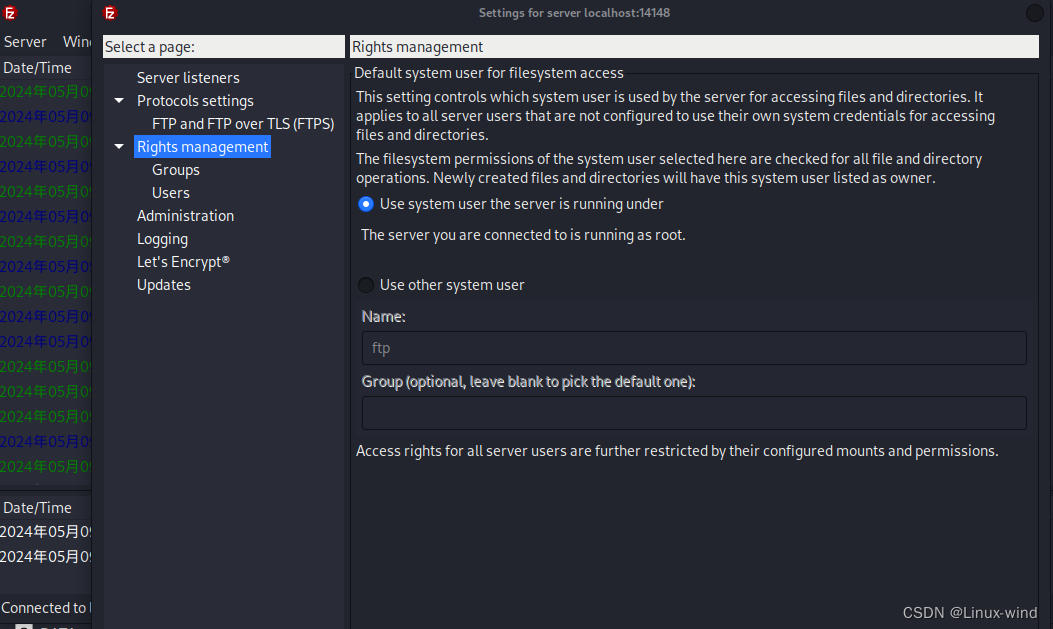Select Use system user the server is running under
Viewport: 1053px width, 629px height.
(x=366, y=204)
